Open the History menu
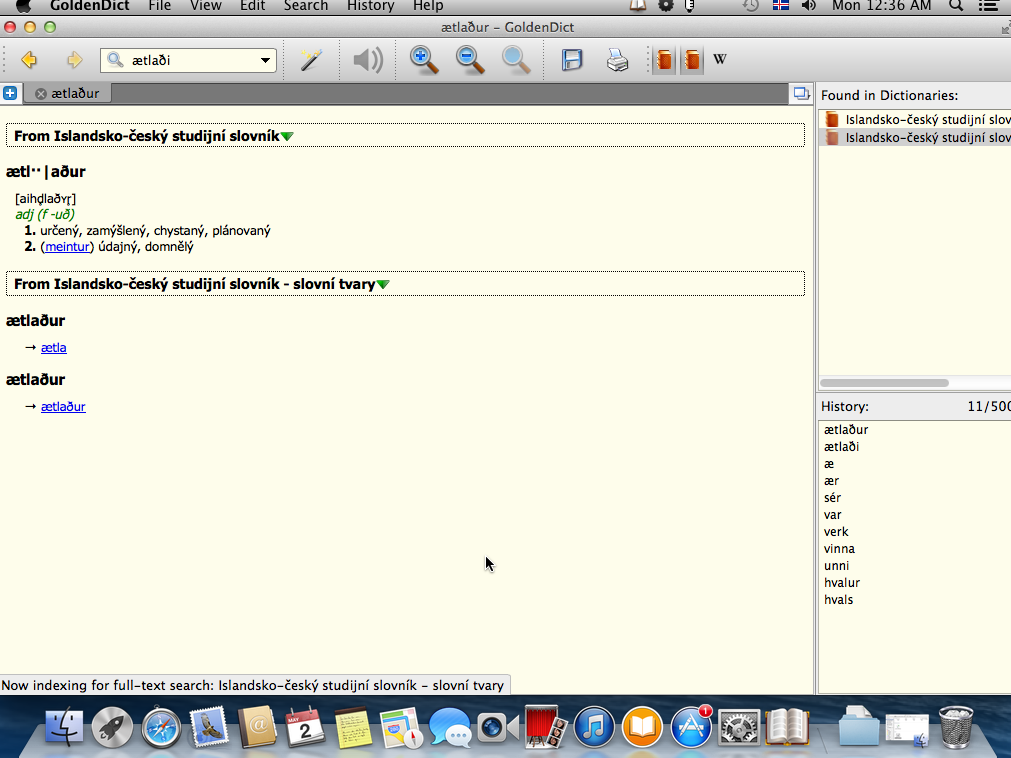Image resolution: width=1011 pixels, height=758 pixels. tap(371, 6)
